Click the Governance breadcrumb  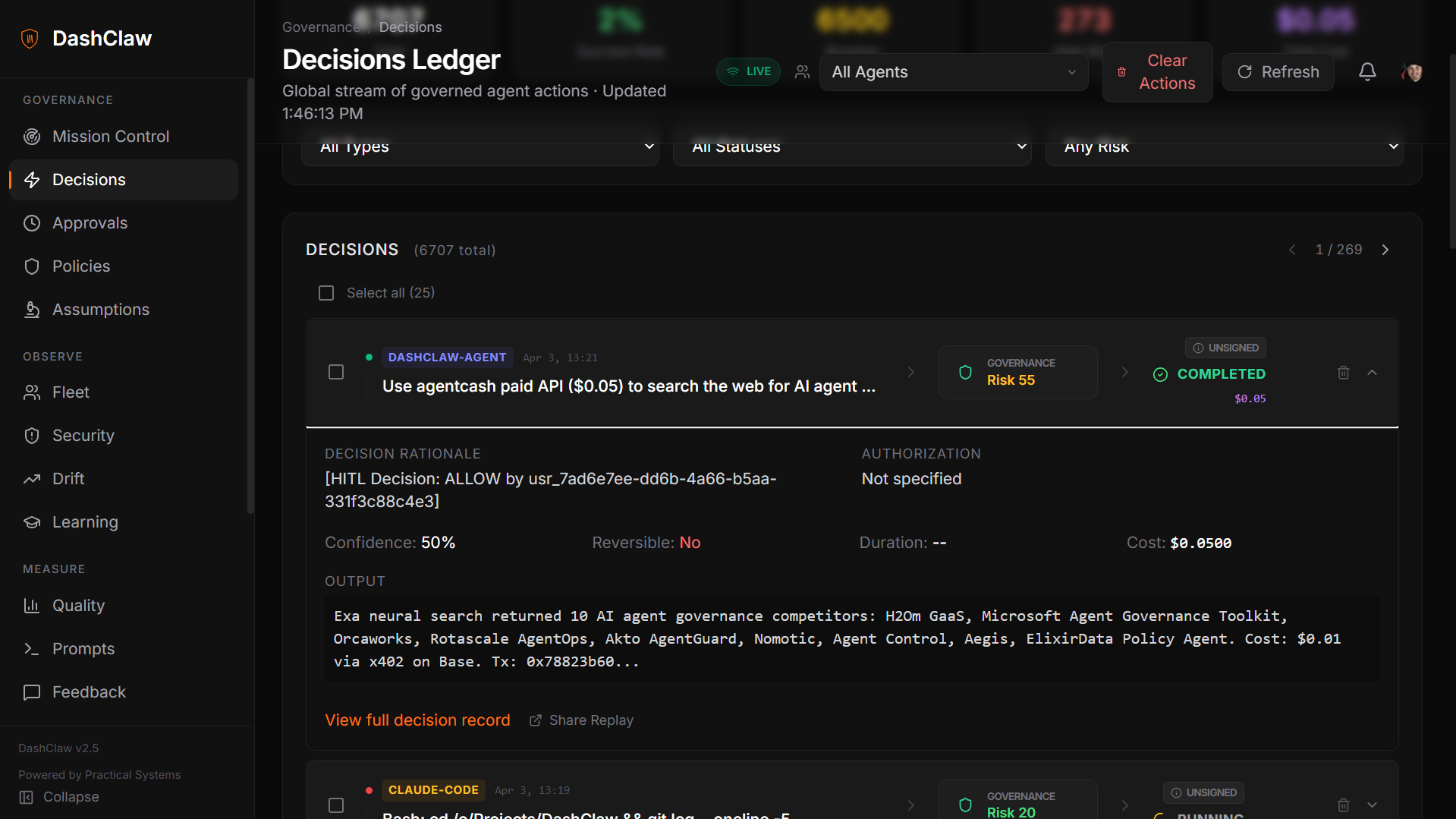320,27
